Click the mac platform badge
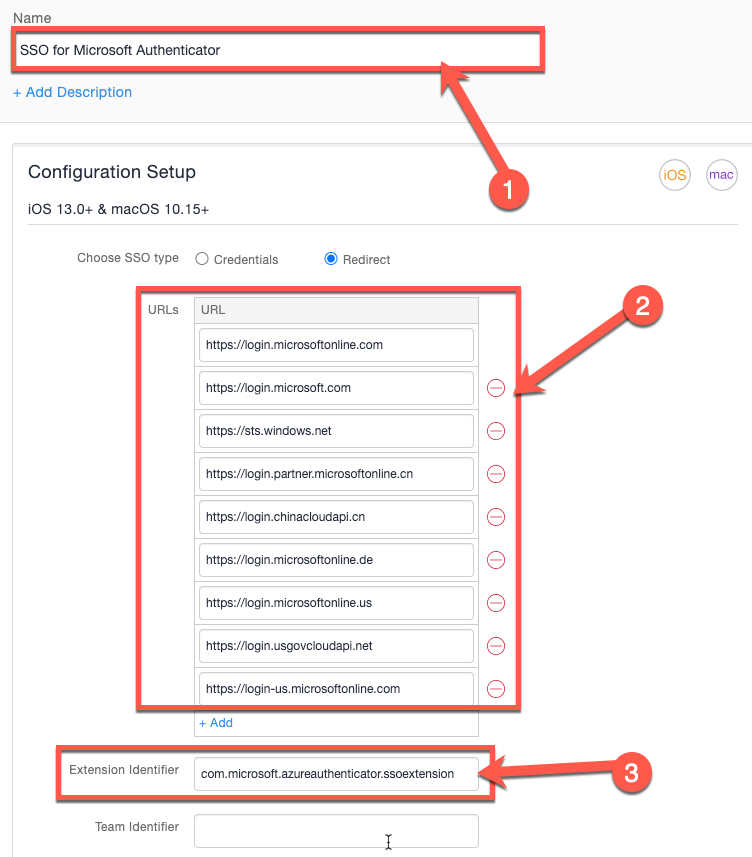Image resolution: width=752 pixels, height=857 pixels. [721, 174]
